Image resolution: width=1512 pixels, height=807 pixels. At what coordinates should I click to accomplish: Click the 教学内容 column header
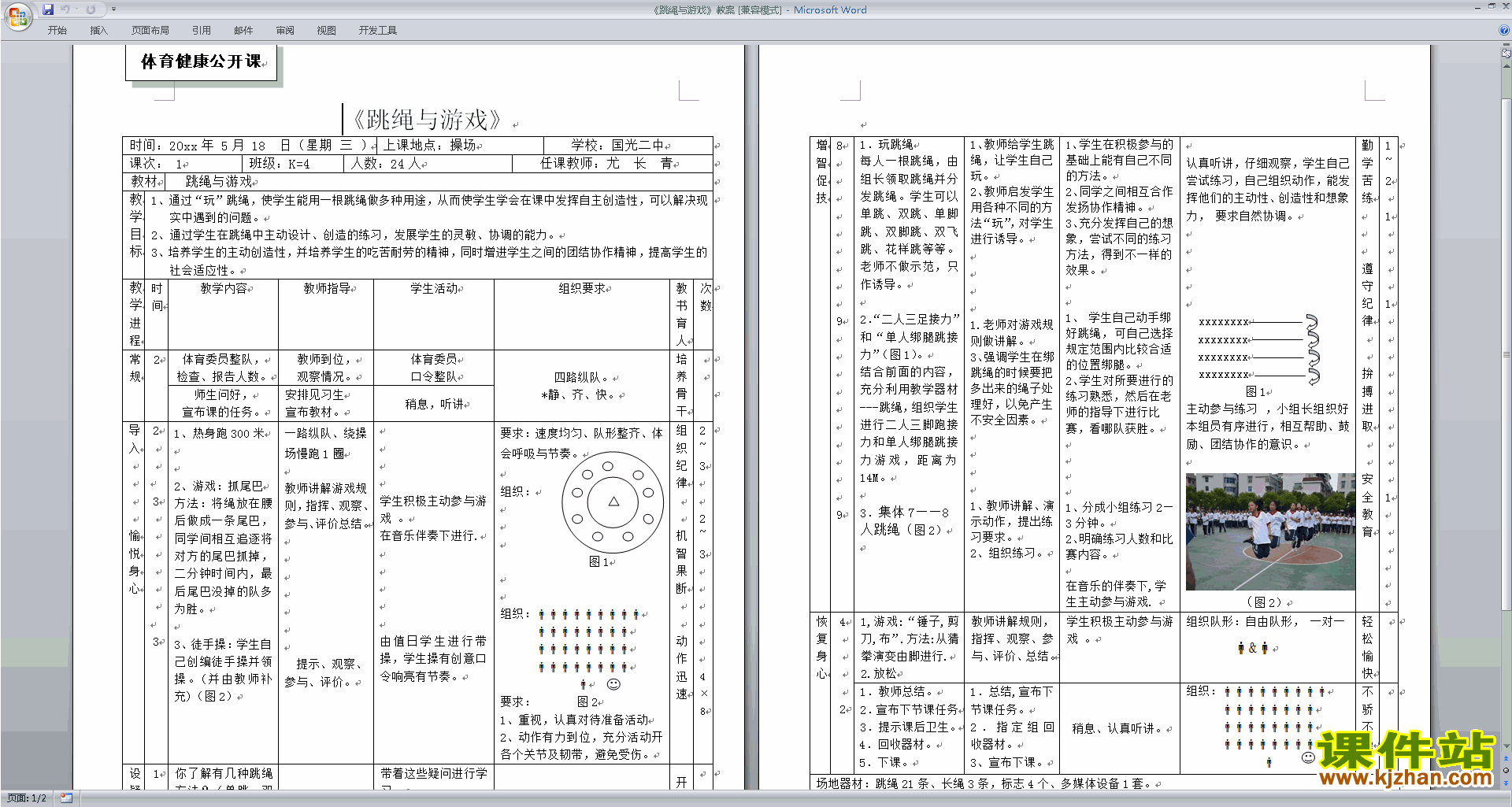click(x=223, y=289)
